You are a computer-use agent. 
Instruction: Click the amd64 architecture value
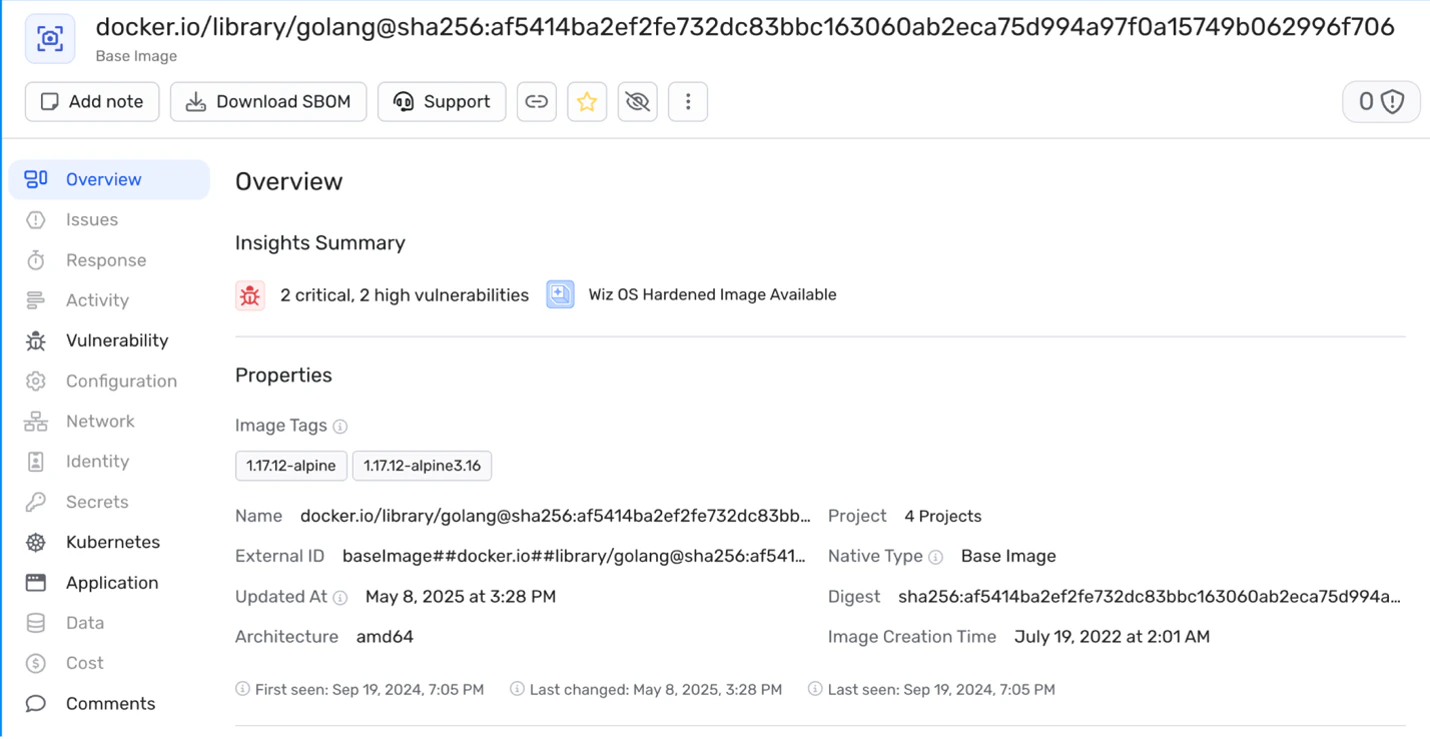385,636
